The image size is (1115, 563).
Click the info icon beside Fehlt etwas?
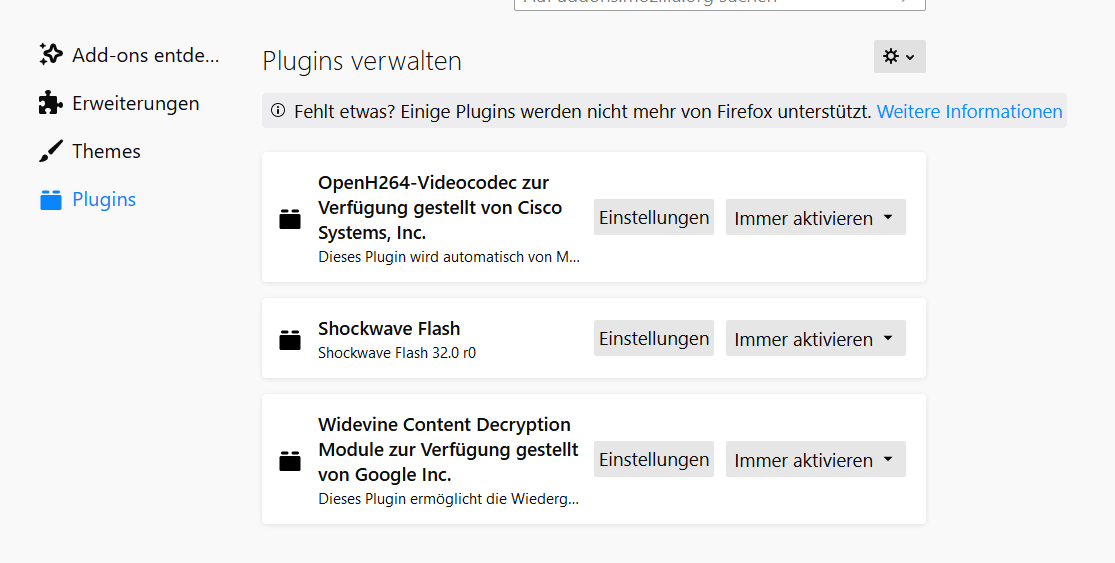coord(278,111)
